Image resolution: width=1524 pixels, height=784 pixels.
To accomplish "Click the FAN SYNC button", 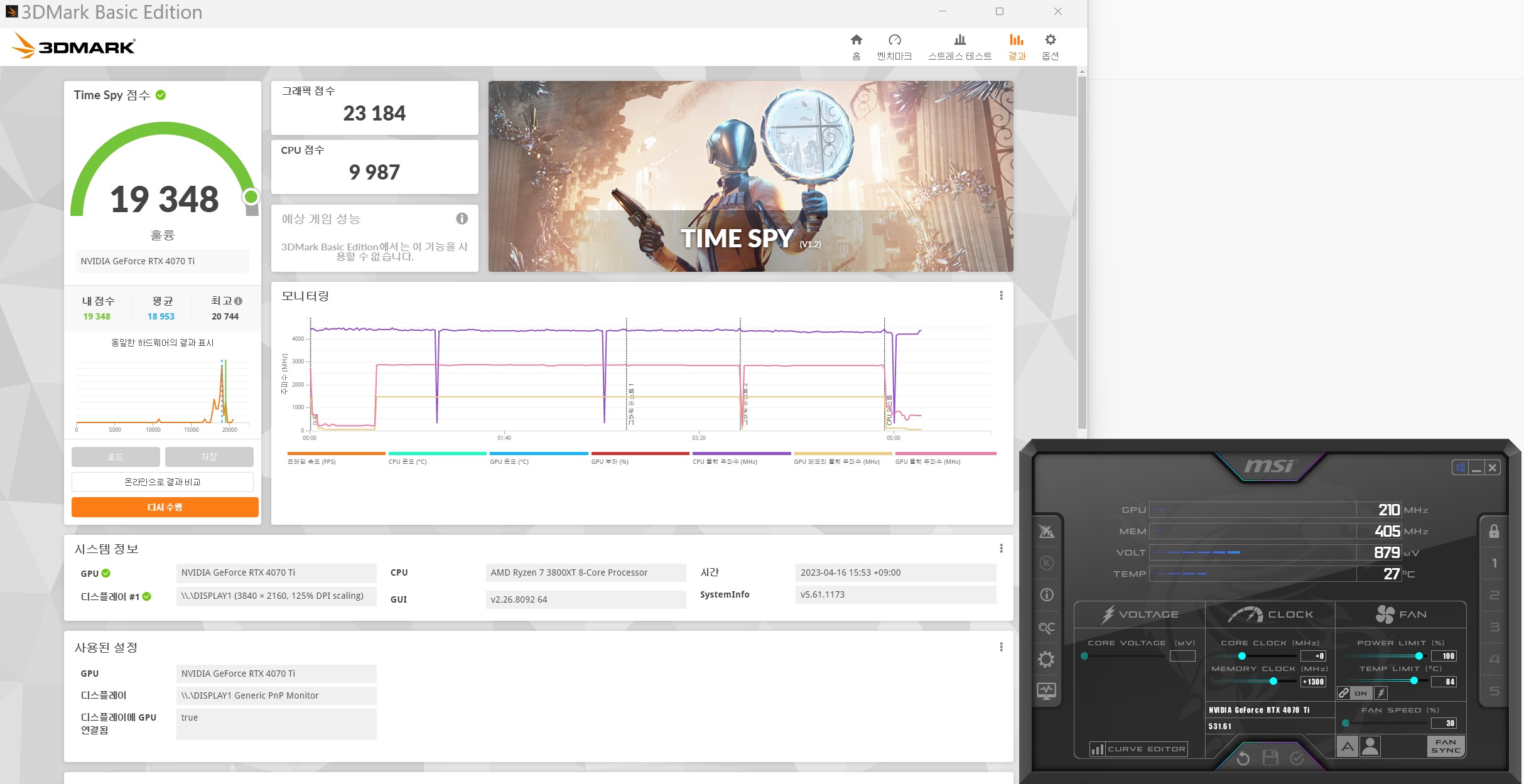I will pyautogui.click(x=1446, y=746).
